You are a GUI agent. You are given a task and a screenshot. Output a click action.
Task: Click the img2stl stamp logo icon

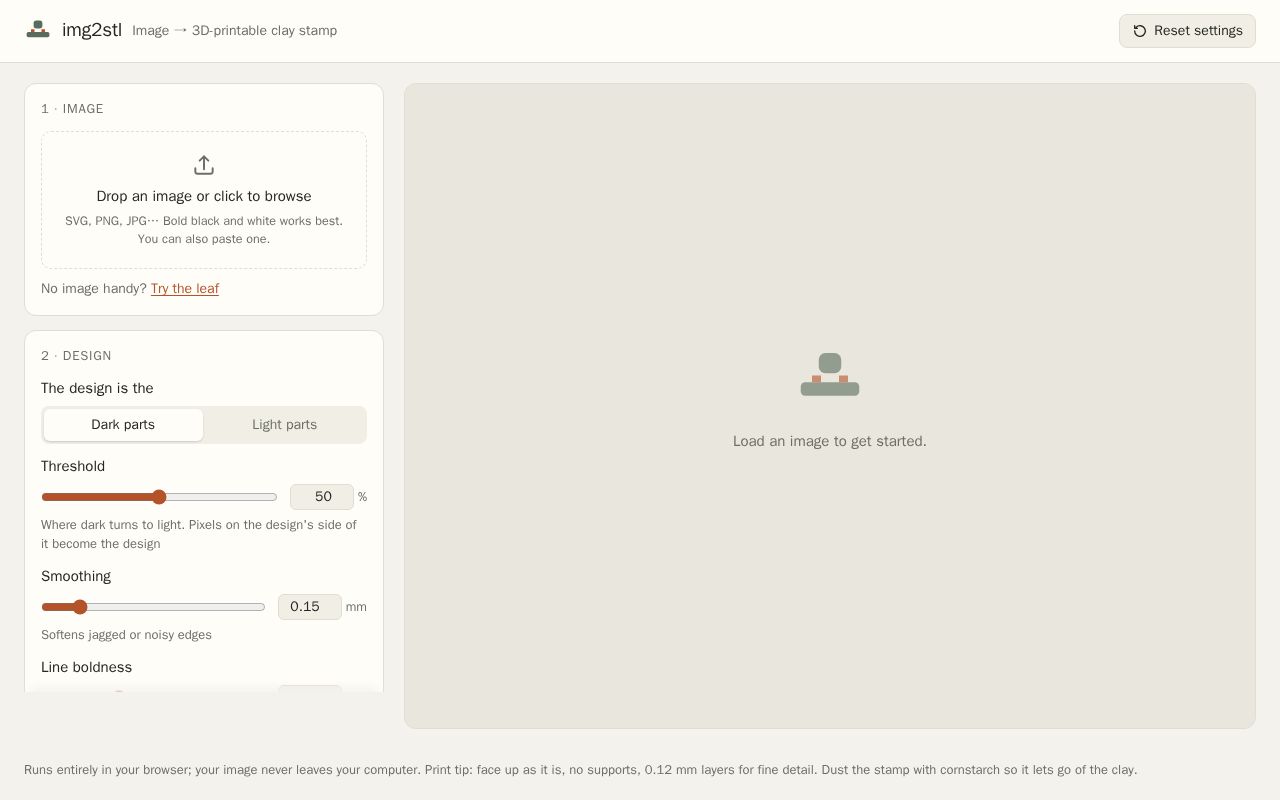point(38,30)
